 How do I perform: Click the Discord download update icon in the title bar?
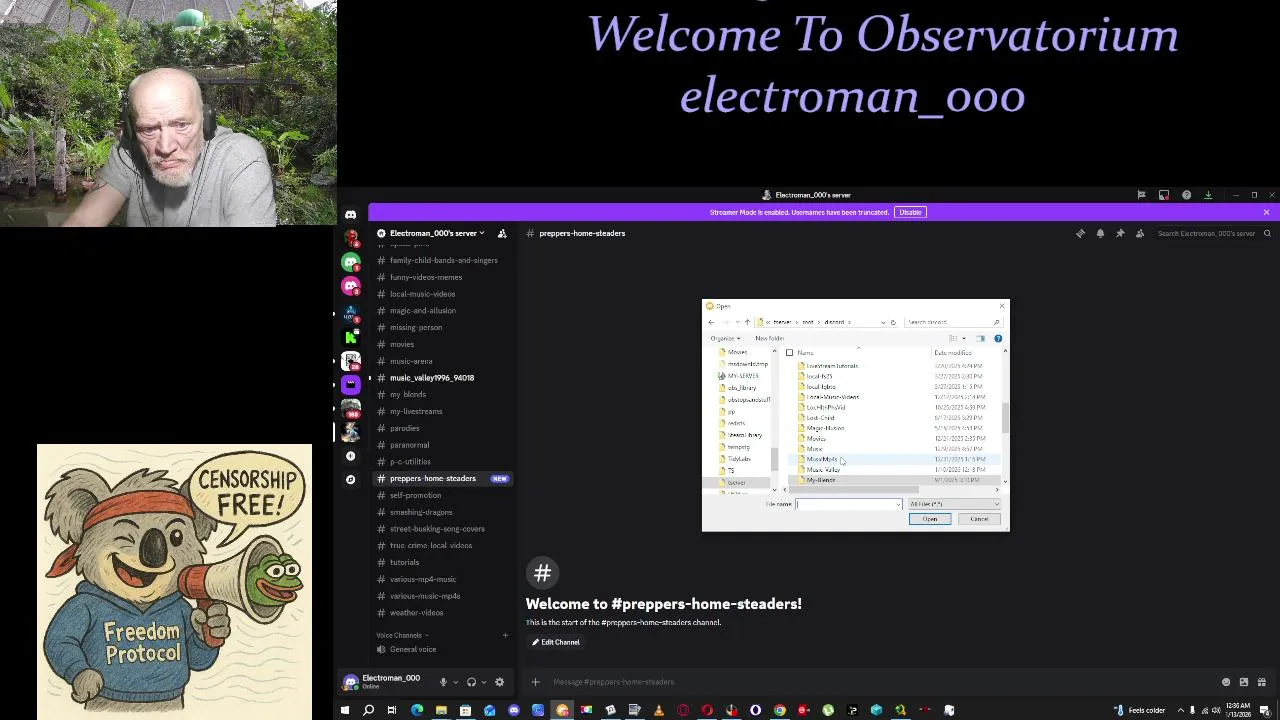coord(1208,195)
